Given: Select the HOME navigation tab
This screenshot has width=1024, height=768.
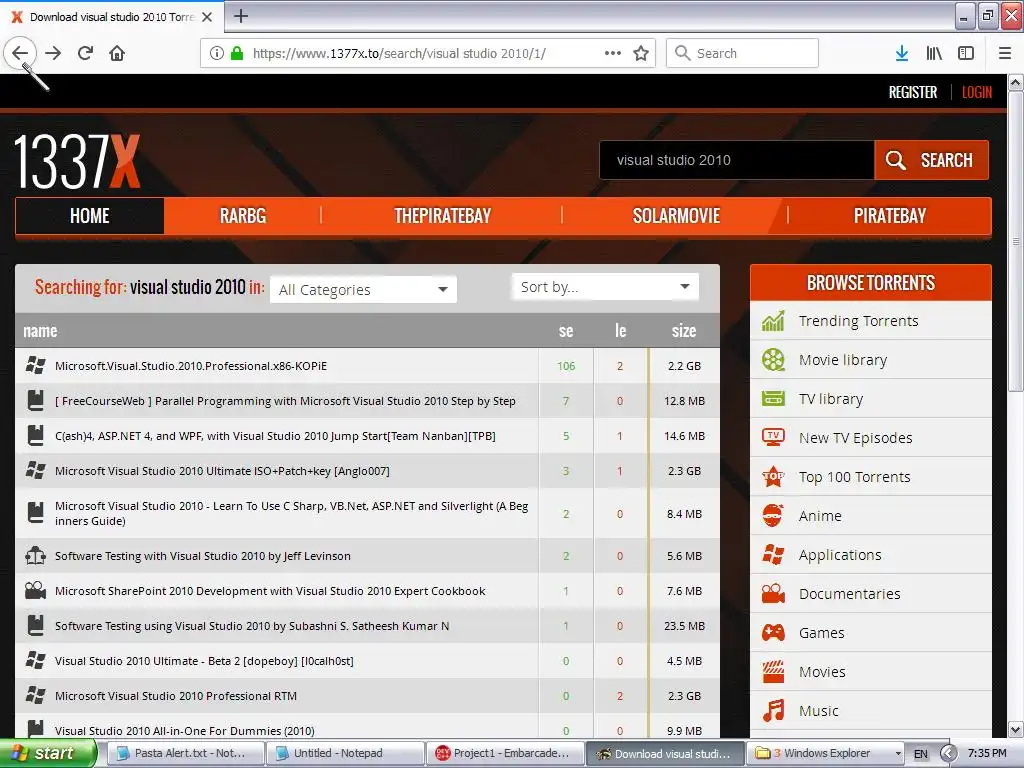Looking at the screenshot, I should 89,216.
